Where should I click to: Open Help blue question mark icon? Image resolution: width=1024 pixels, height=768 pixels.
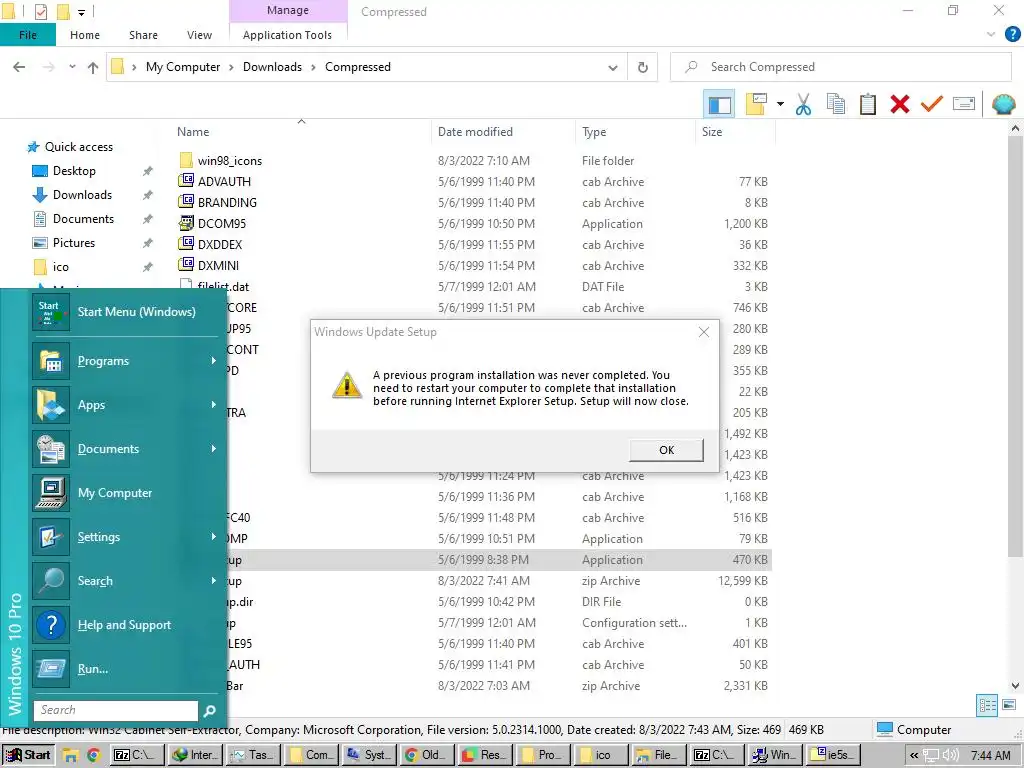1012,34
